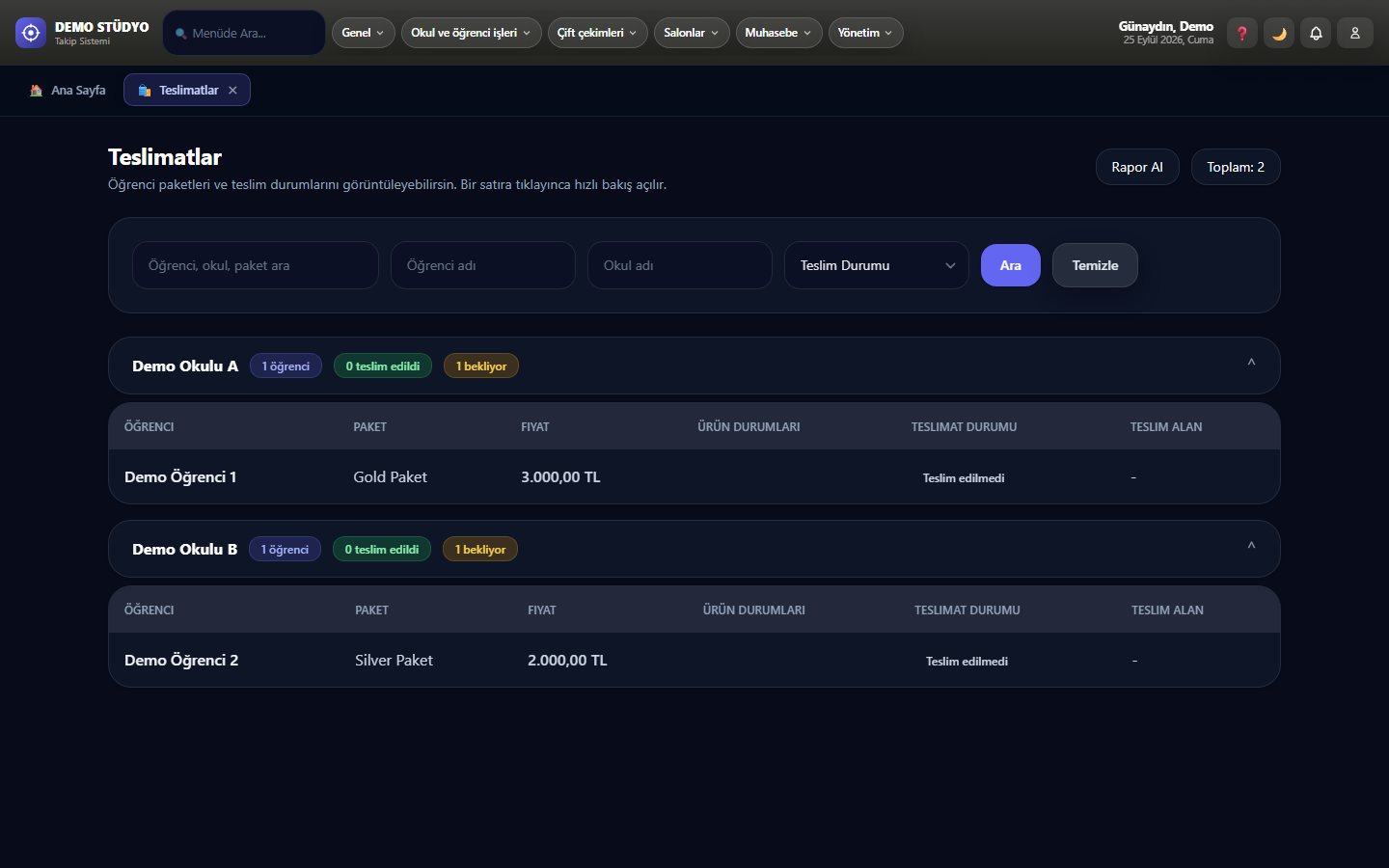Click the 2.000,00 TL price

click(567, 660)
